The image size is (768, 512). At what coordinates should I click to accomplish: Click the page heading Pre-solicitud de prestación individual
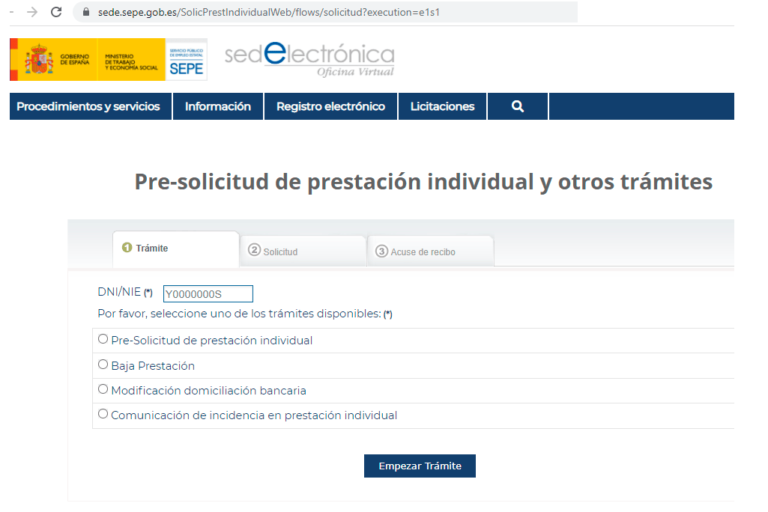click(423, 182)
